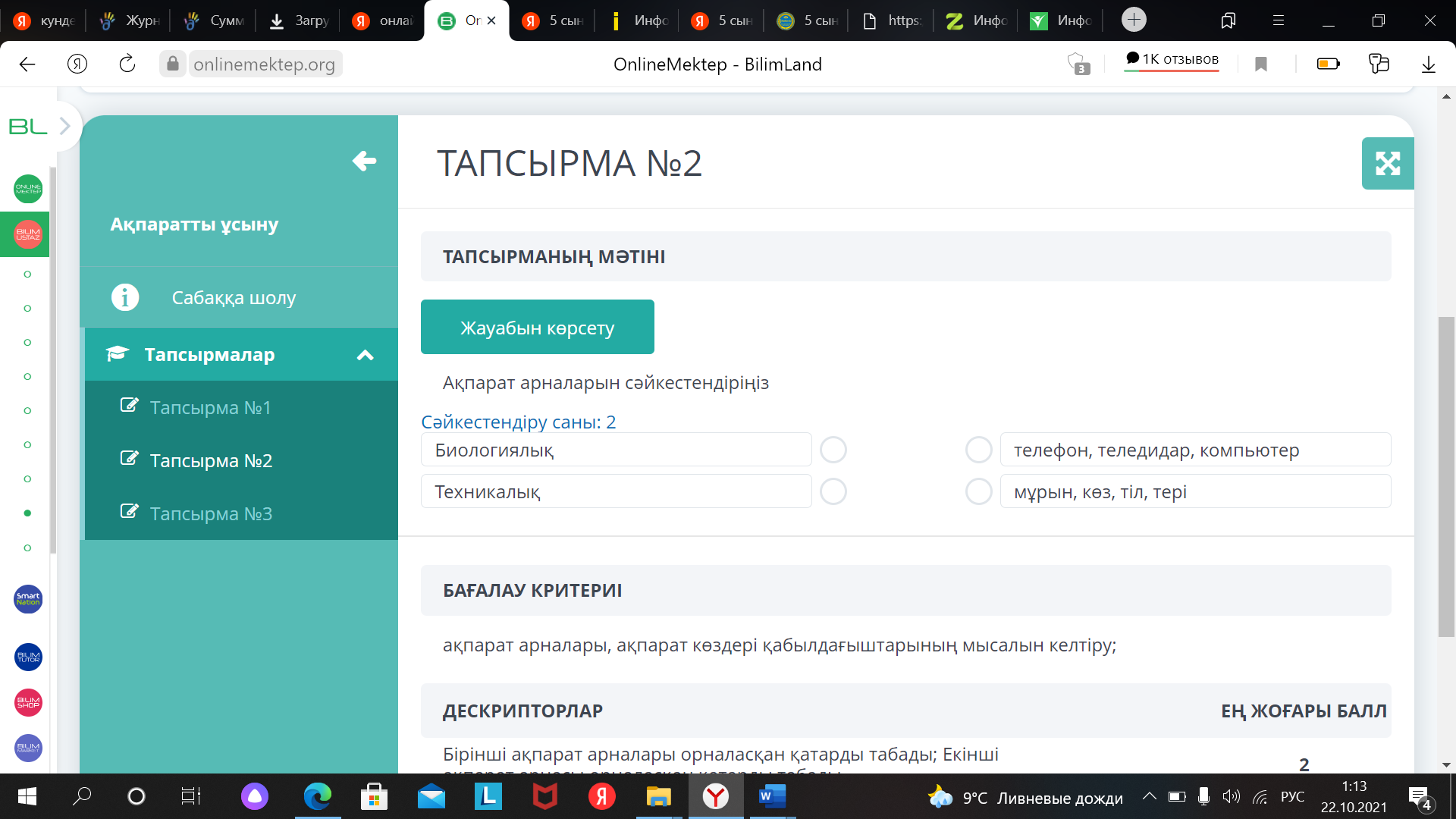Click the Жауабын көрсету button
The height and width of the screenshot is (819, 1456).
coord(537,328)
